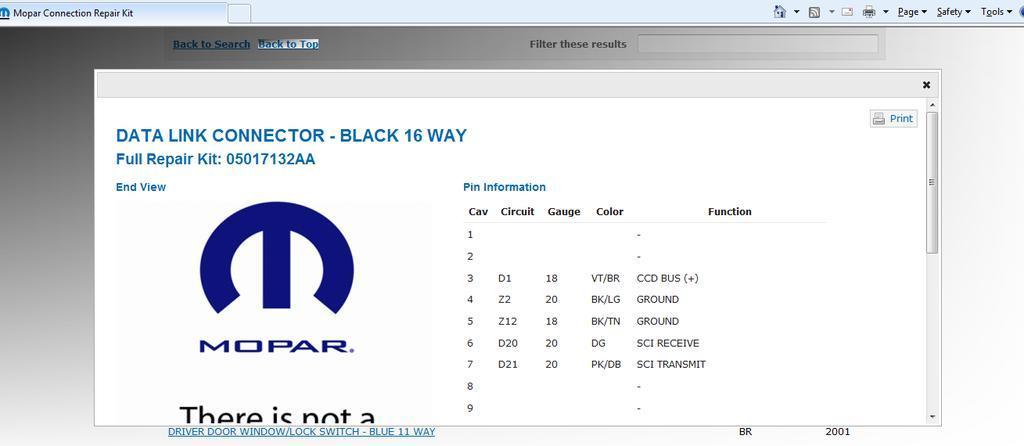Click circuit Z12 cell

coord(507,321)
